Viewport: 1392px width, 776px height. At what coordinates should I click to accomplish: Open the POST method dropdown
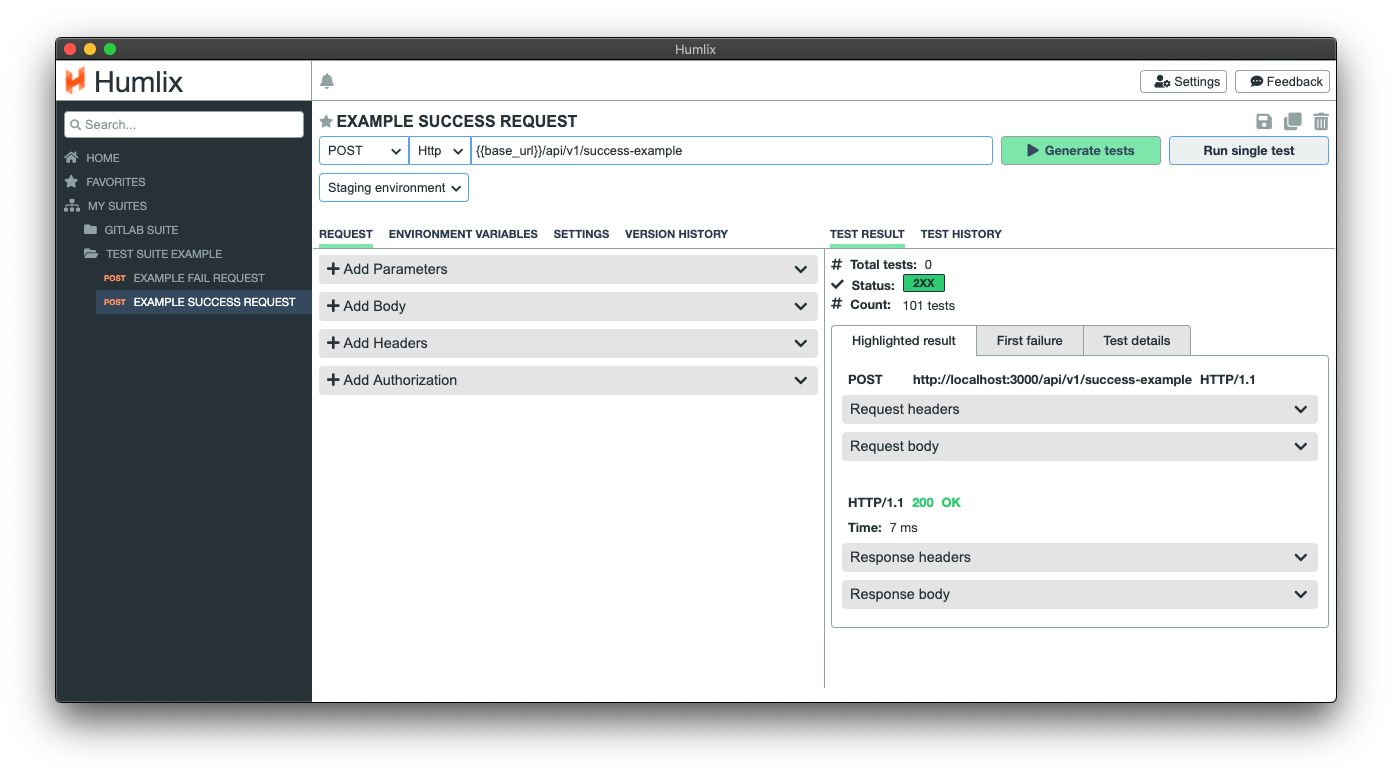[363, 150]
